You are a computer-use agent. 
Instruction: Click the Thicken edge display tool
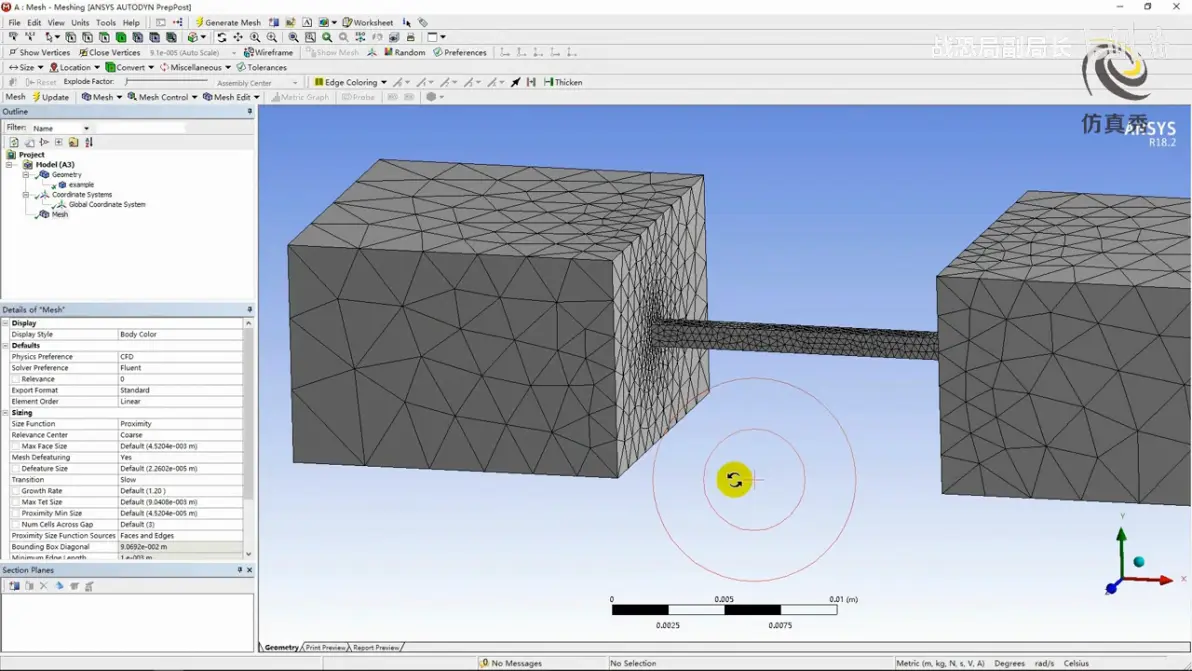[563, 82]
